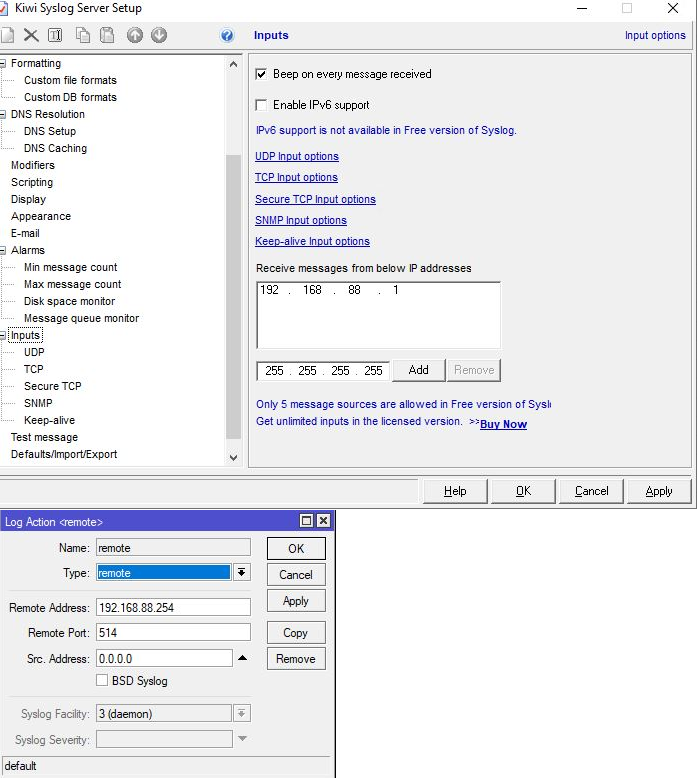Collapse the DNS Resolution tree node
700x778 pixels.
click(x=3, y=114)
